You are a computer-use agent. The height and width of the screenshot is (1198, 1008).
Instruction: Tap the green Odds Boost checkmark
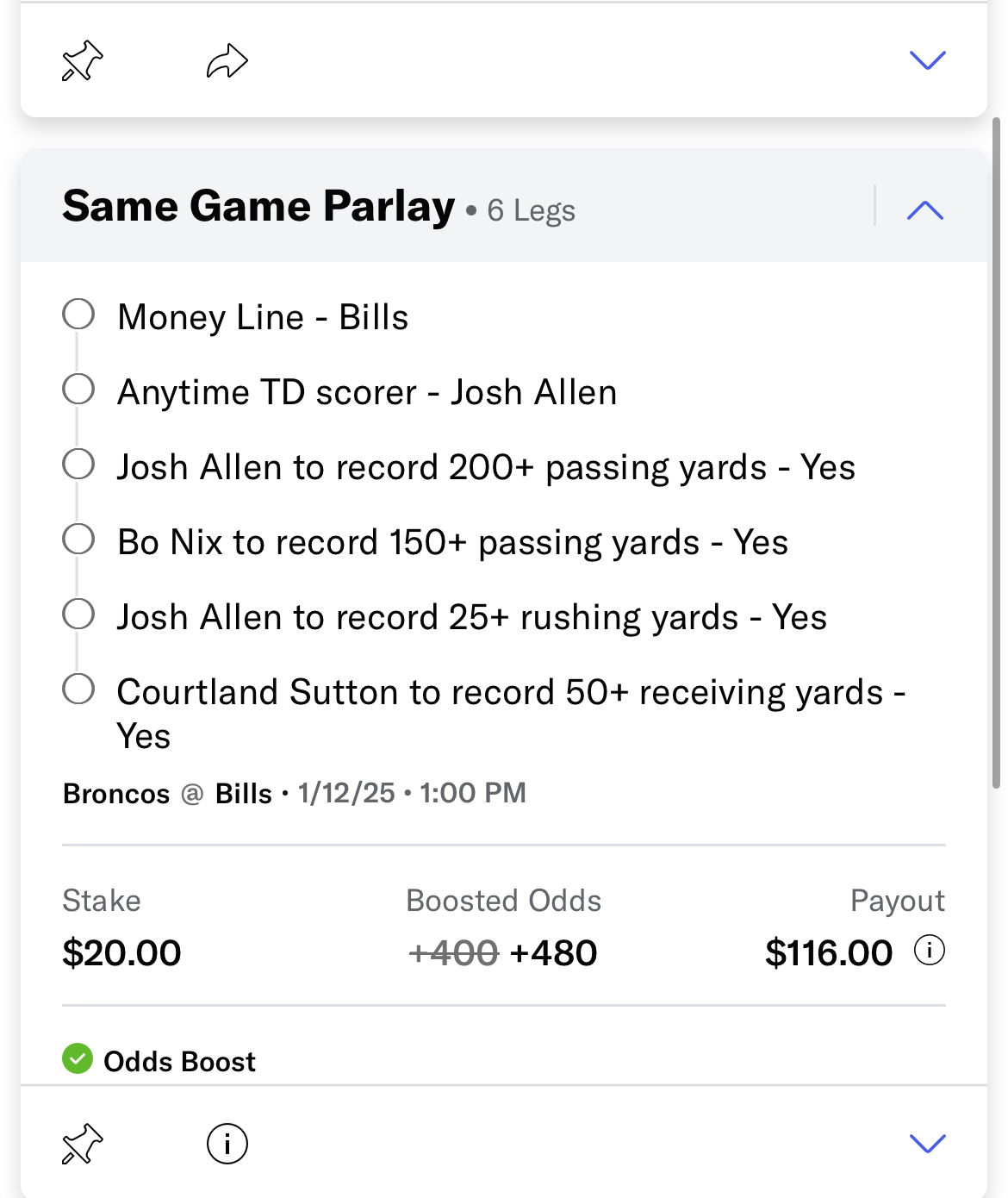coord(78,1058)
